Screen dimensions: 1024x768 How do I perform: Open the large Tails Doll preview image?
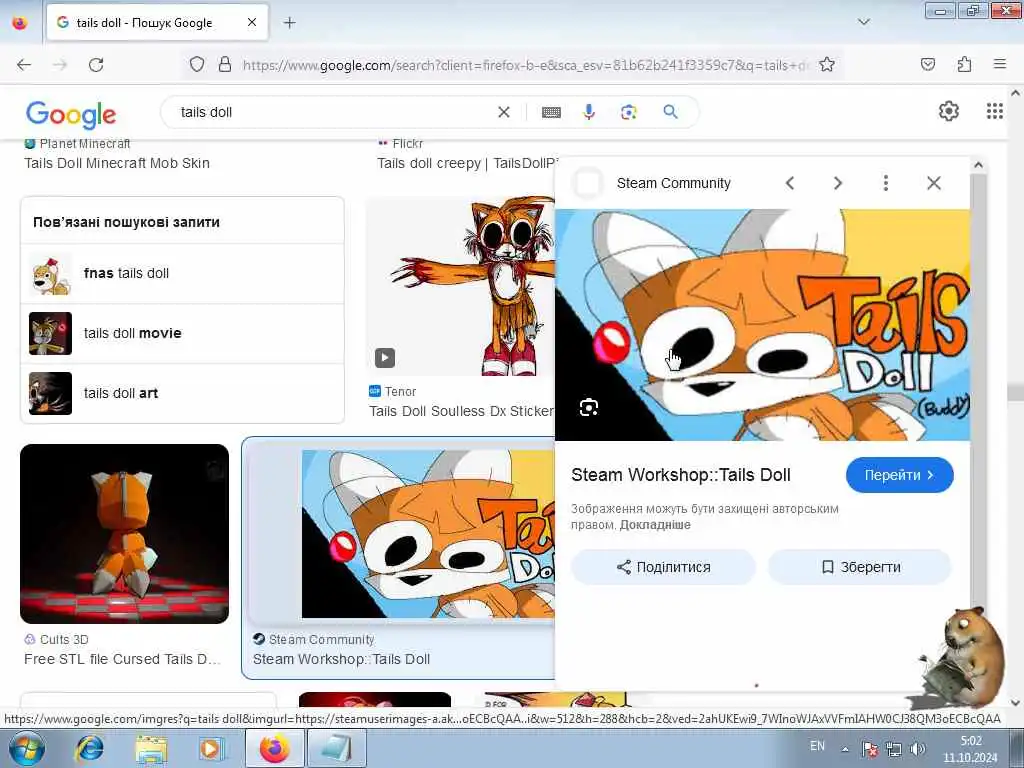click(762, 325)
